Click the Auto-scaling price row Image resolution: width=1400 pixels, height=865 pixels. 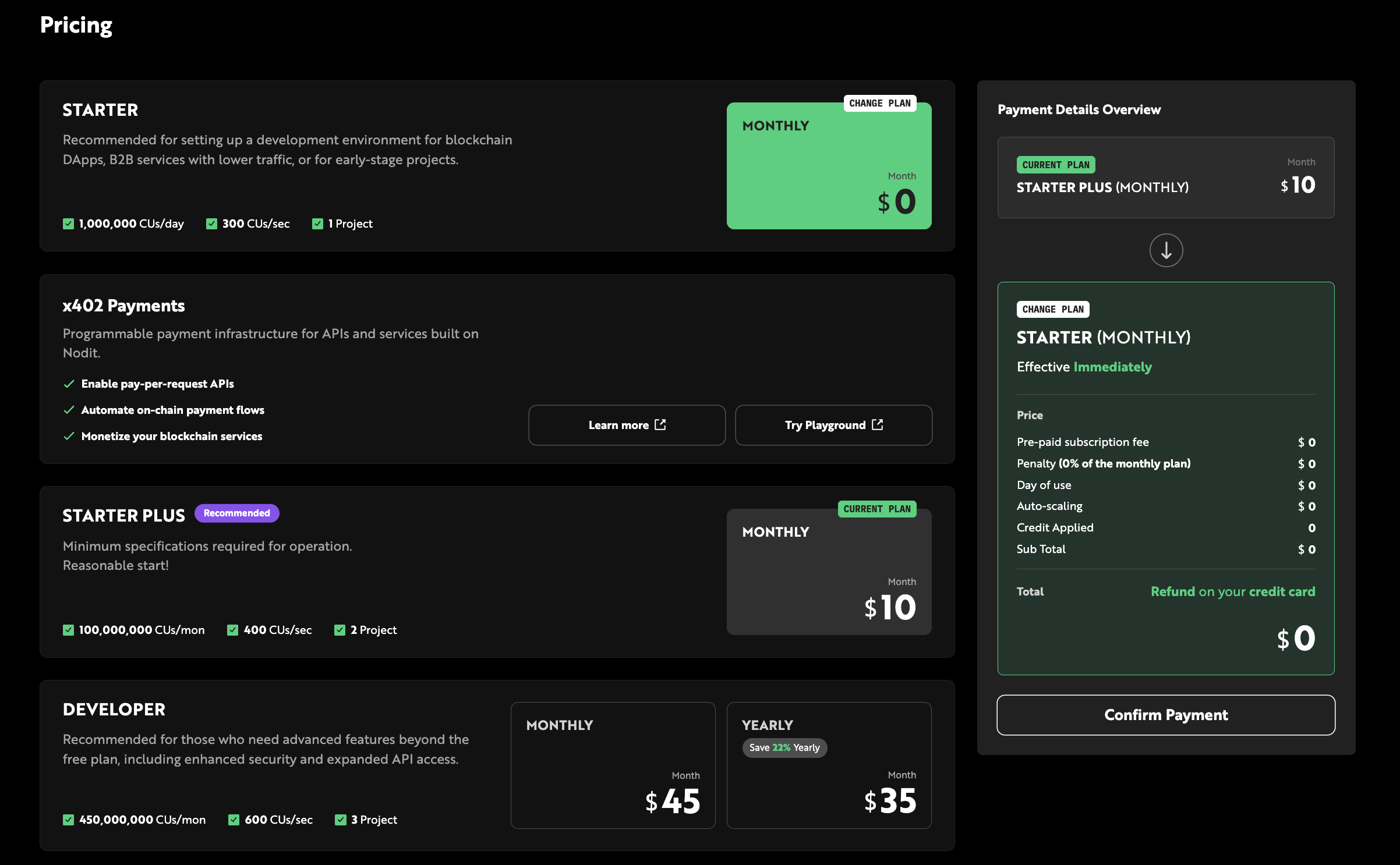(x=1166, y=506)
